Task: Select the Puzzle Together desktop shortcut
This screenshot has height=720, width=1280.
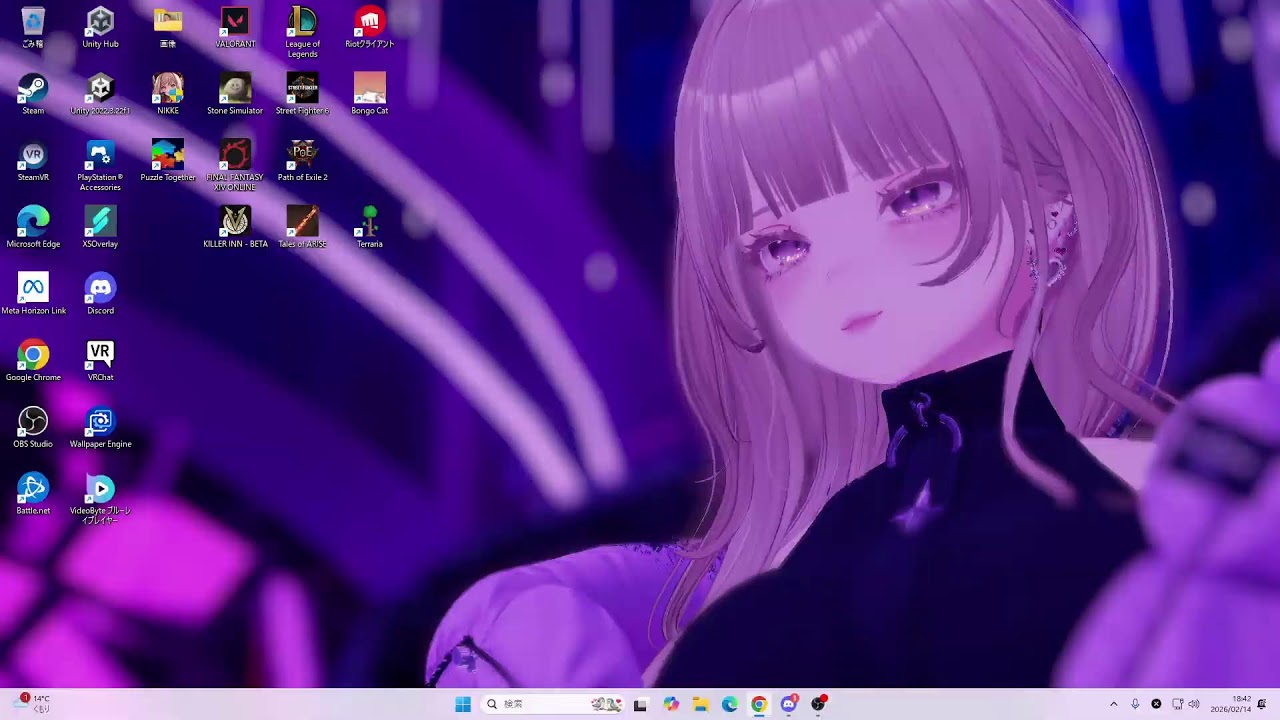Action: coord(168,161)
